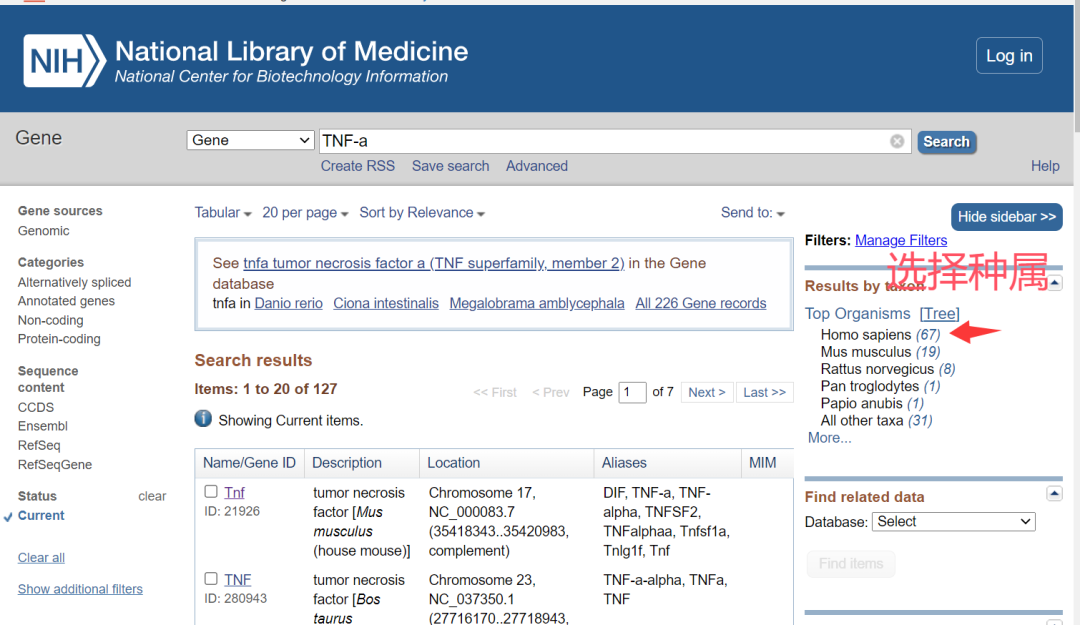Open the Database Select combo box

(x=953, y=522)
